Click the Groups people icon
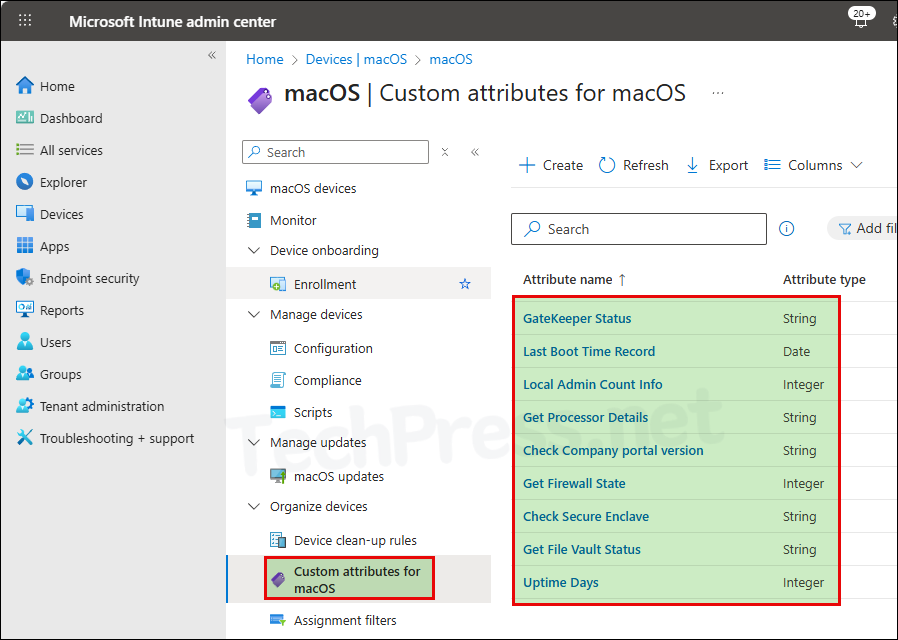This screenshot has height=640, width=898. 25,374
